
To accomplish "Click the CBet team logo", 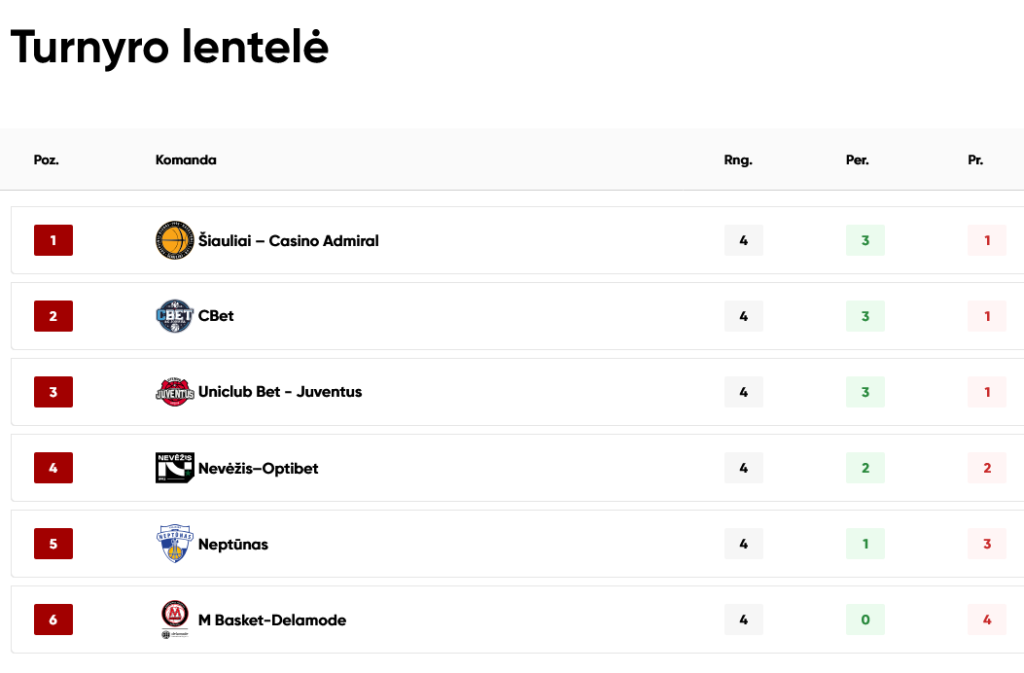I will [x=174, y=316].
